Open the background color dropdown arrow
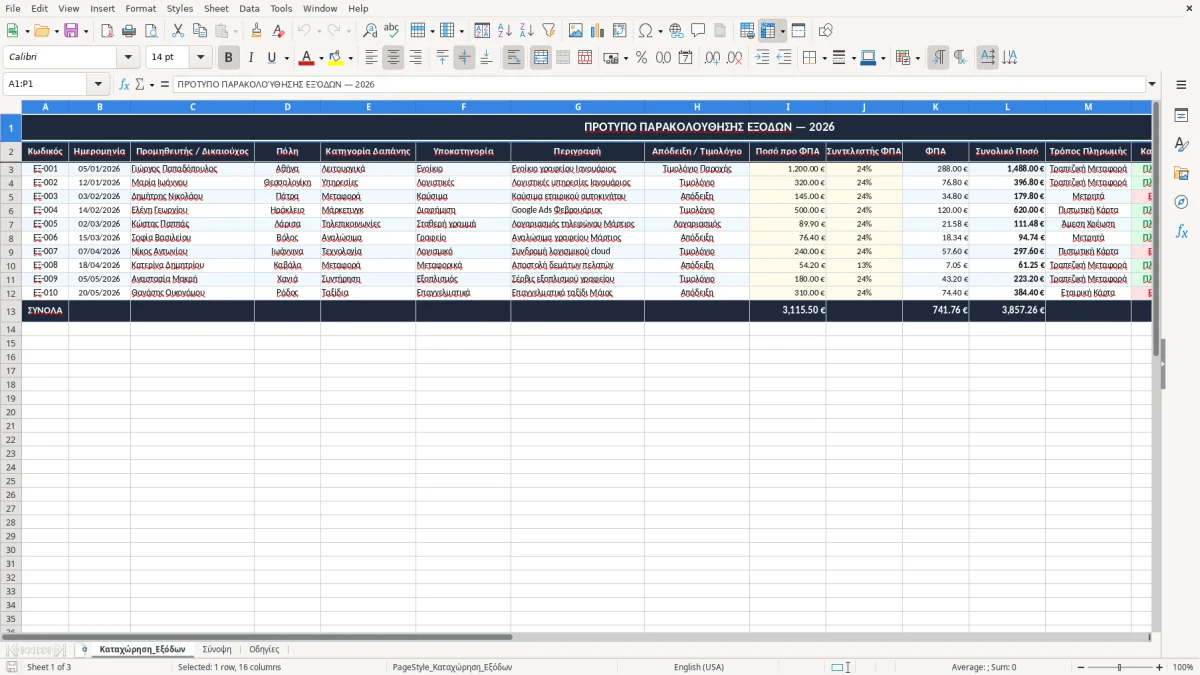This screenshot has height=675, width=1200. [x=350, y=58]
